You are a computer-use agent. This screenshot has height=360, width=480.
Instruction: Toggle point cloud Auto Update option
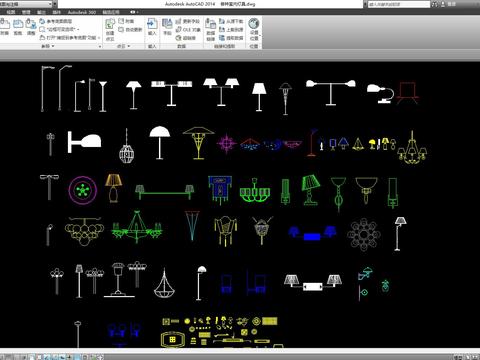coord(130,30)
